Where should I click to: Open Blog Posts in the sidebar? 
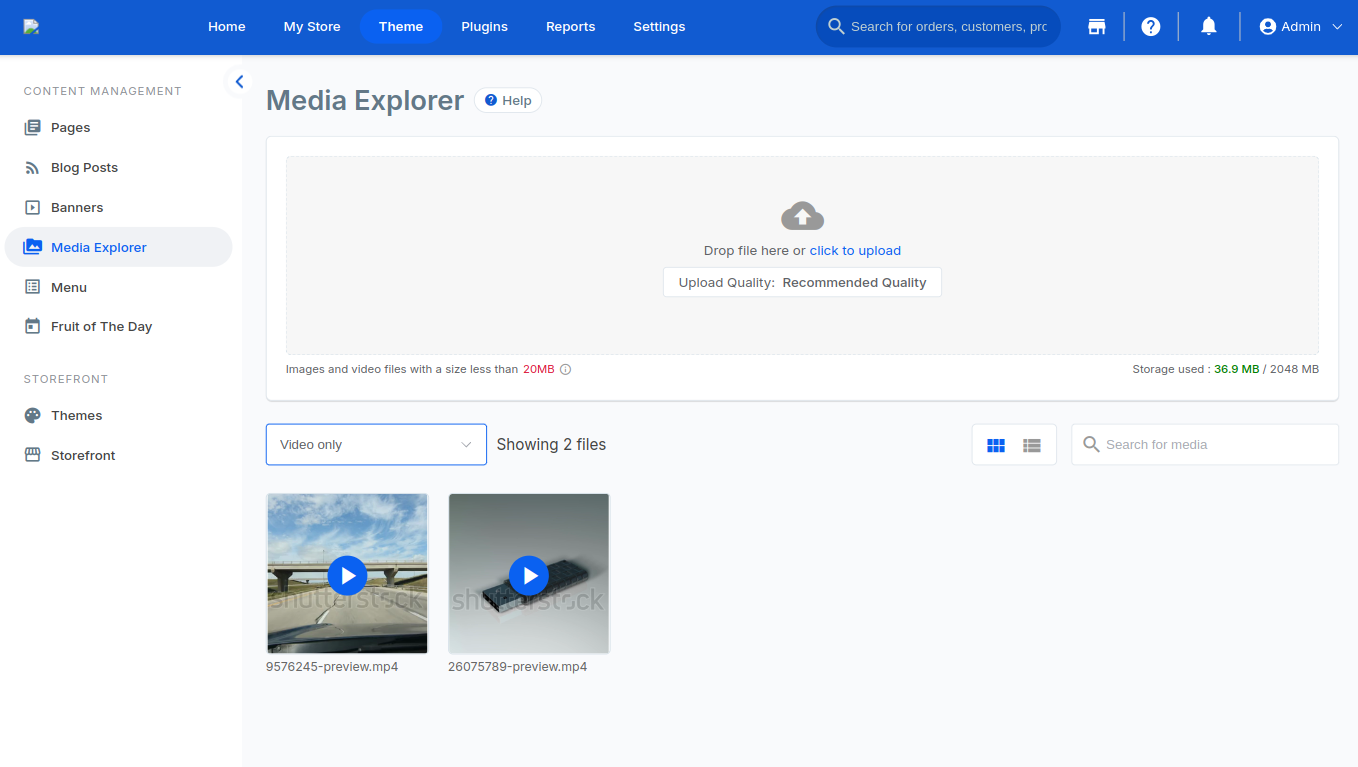pyautogui.click(x=118, y=168)
